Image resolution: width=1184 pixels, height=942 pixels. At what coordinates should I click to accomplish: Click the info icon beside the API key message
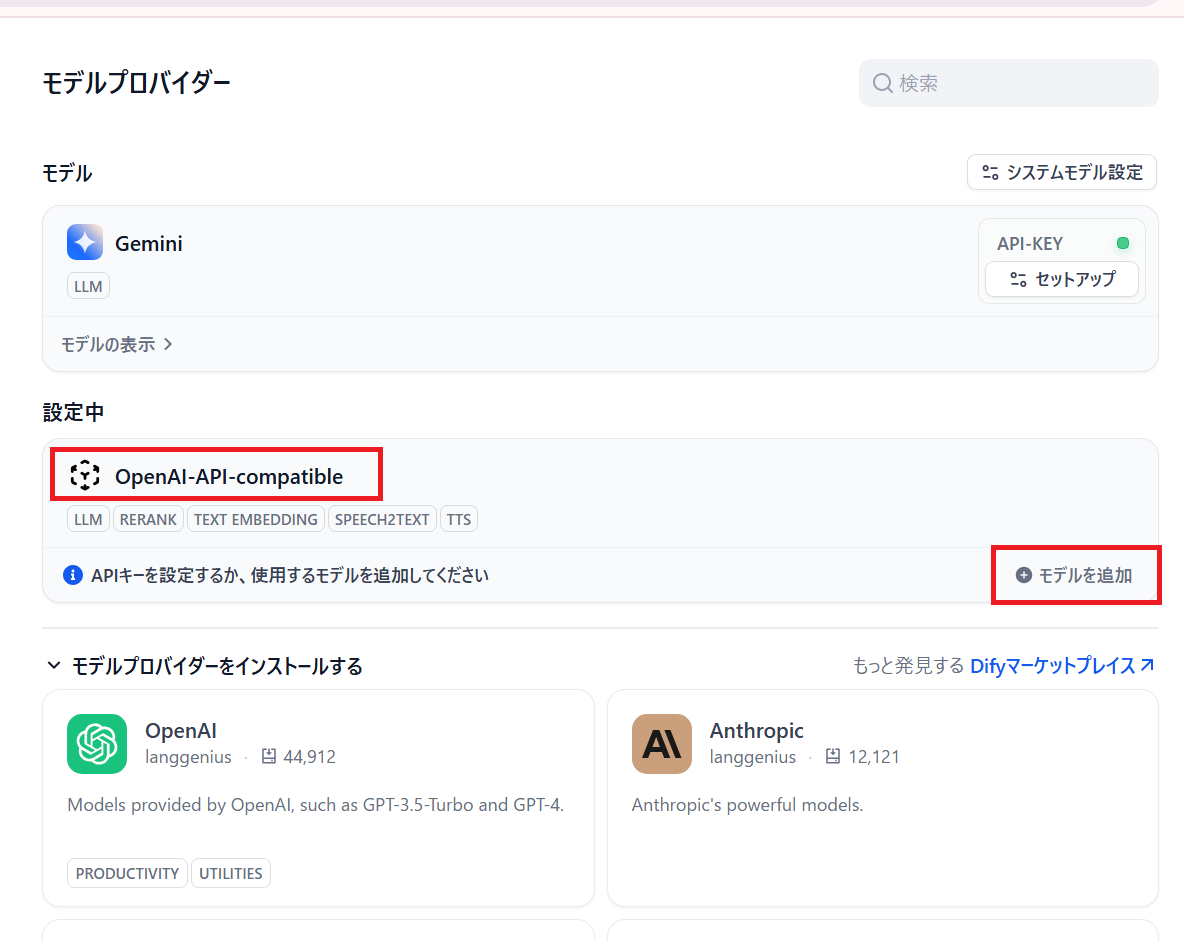72,575
